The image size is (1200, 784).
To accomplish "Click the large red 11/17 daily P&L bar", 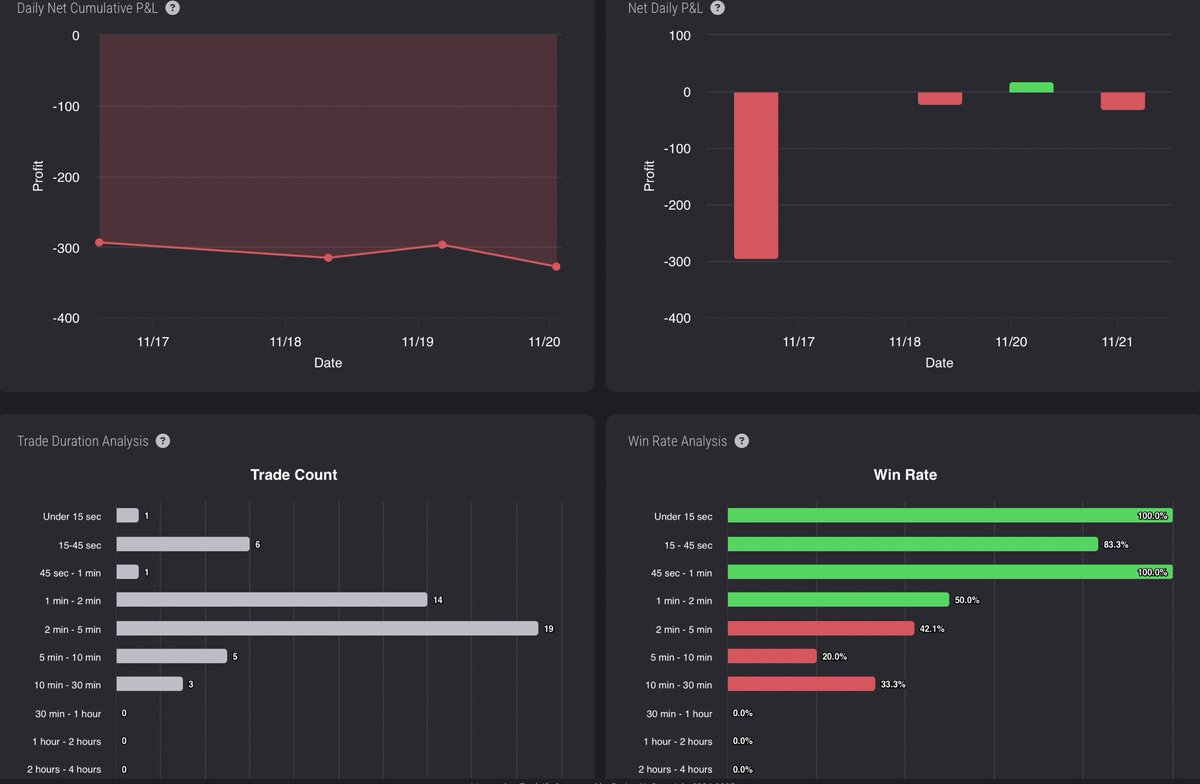I will coord(756,175).
